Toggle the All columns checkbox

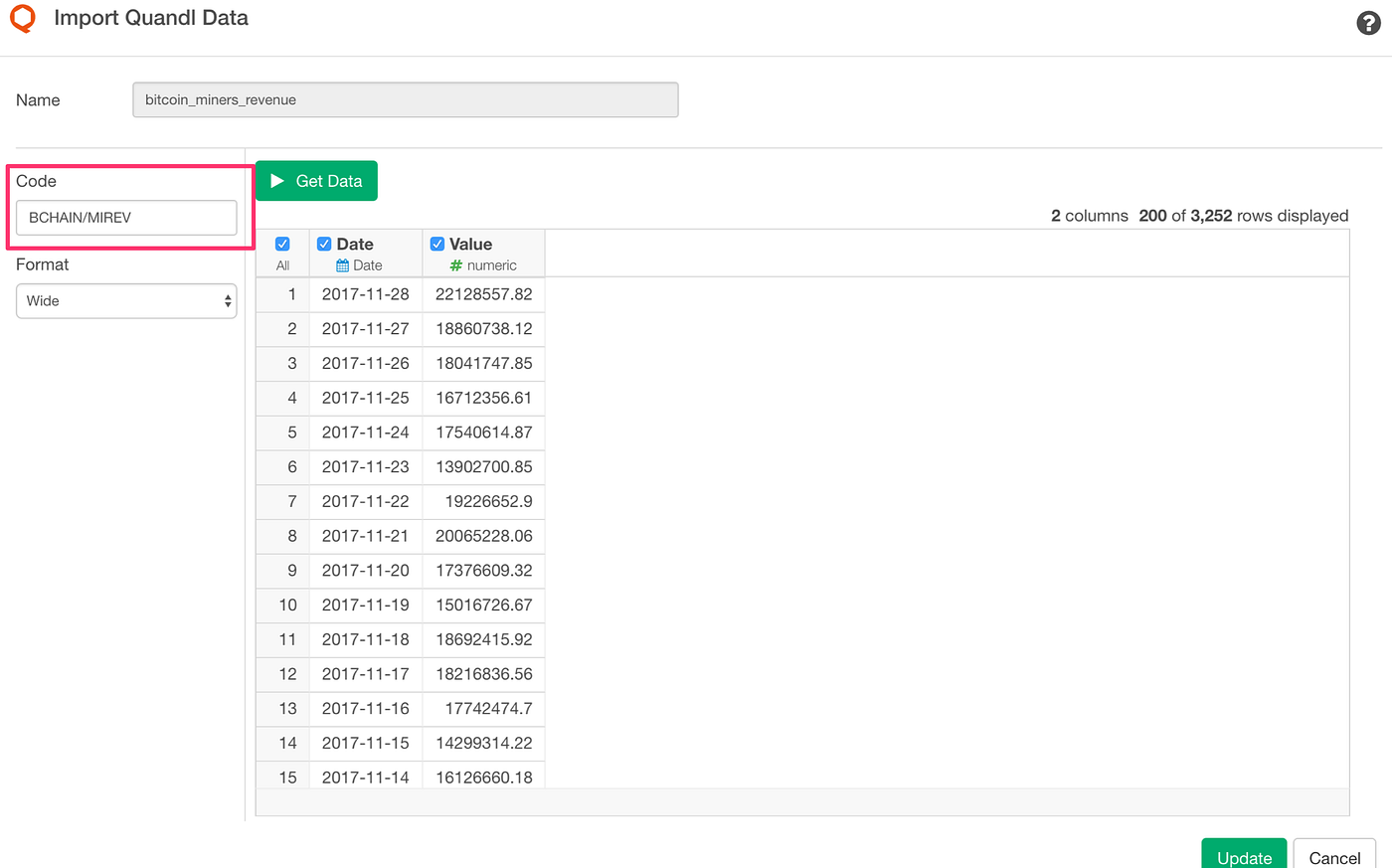tap(282, 243)
